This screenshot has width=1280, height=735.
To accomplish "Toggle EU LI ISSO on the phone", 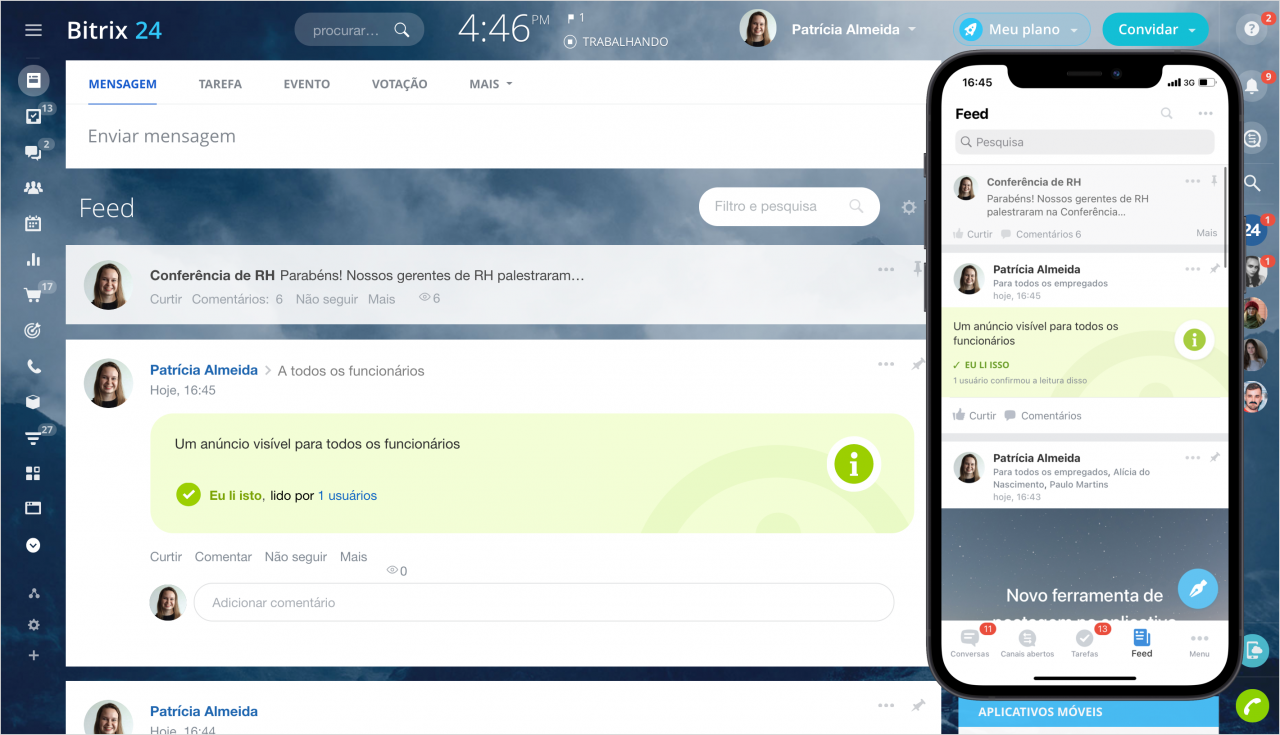I will click(x=981, y=365).
